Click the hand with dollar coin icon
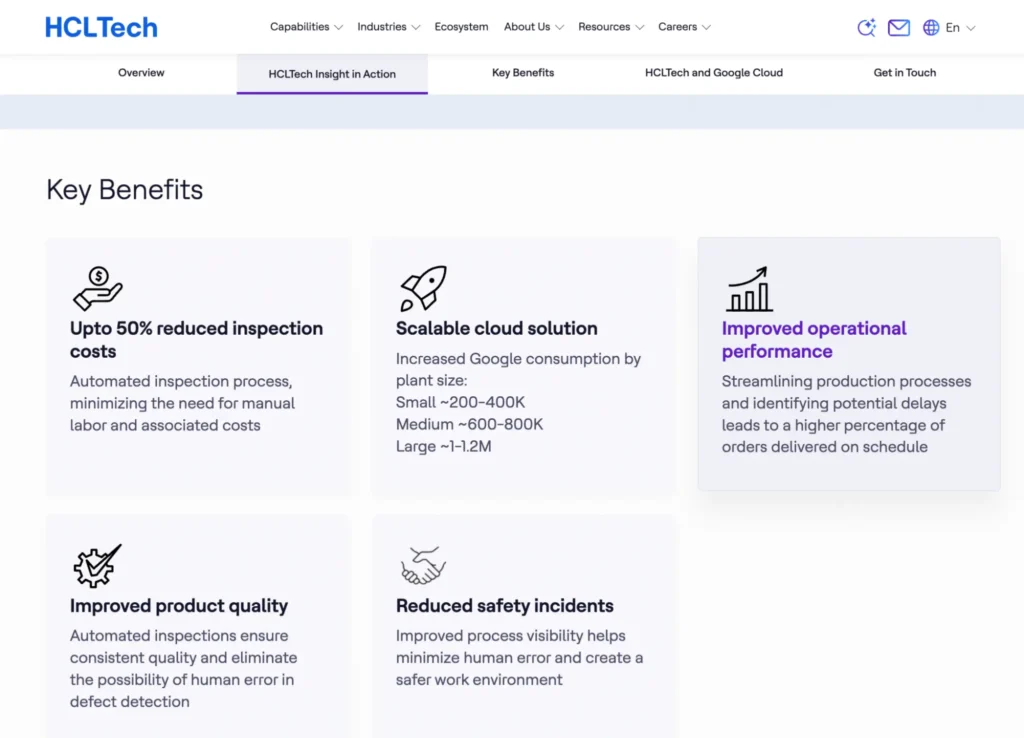The width and height of the screenshot is (1024, 738). tap(98, 288)
